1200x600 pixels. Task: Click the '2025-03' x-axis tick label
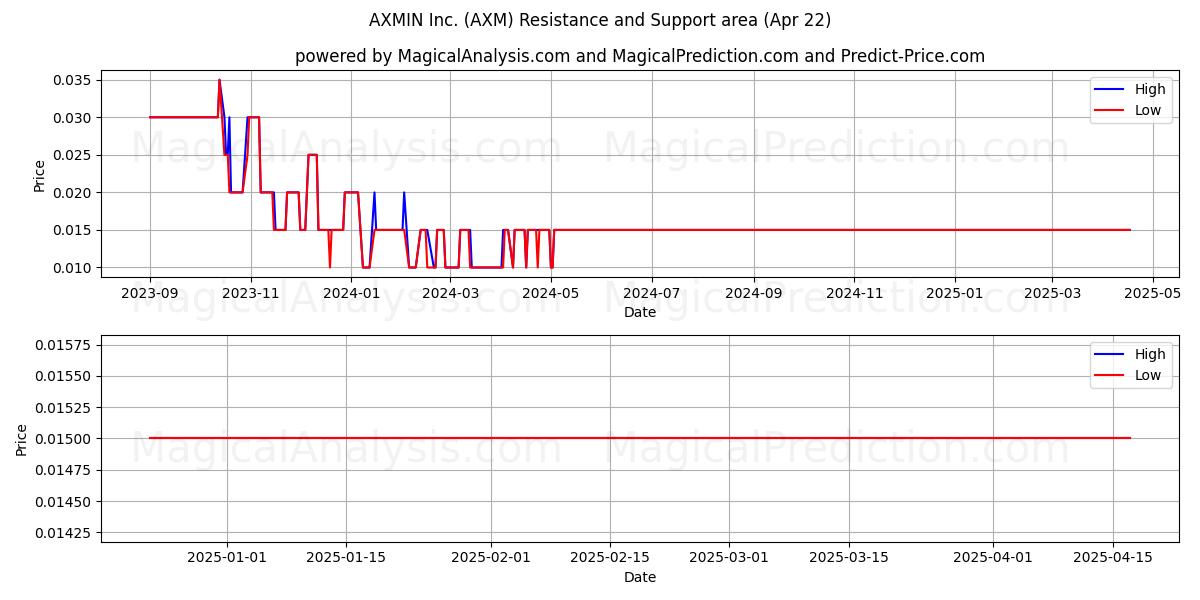[x=1051, y=294]
